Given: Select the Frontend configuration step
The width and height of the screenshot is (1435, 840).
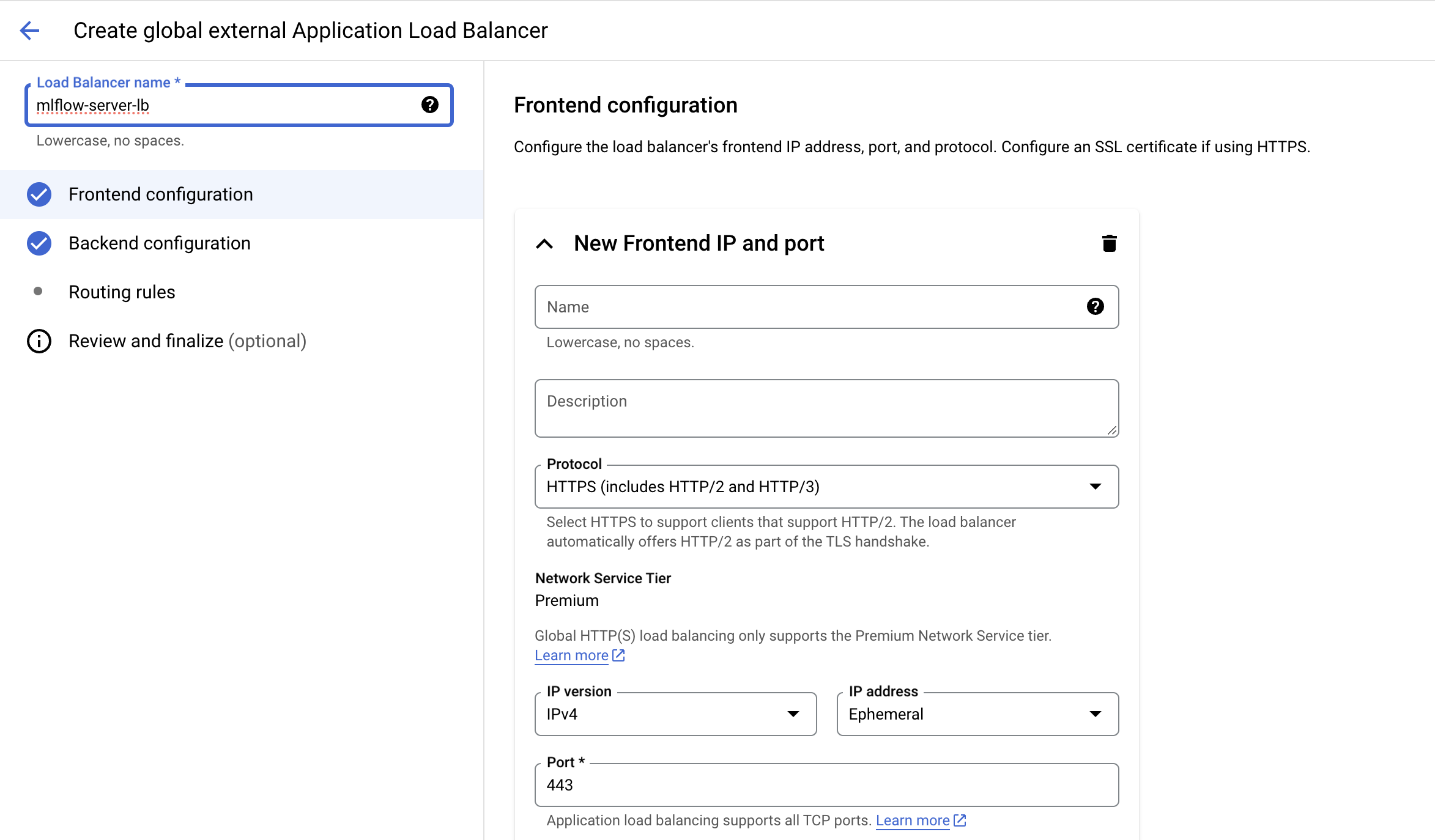Looking at the screenshot, I should (242, 194).
